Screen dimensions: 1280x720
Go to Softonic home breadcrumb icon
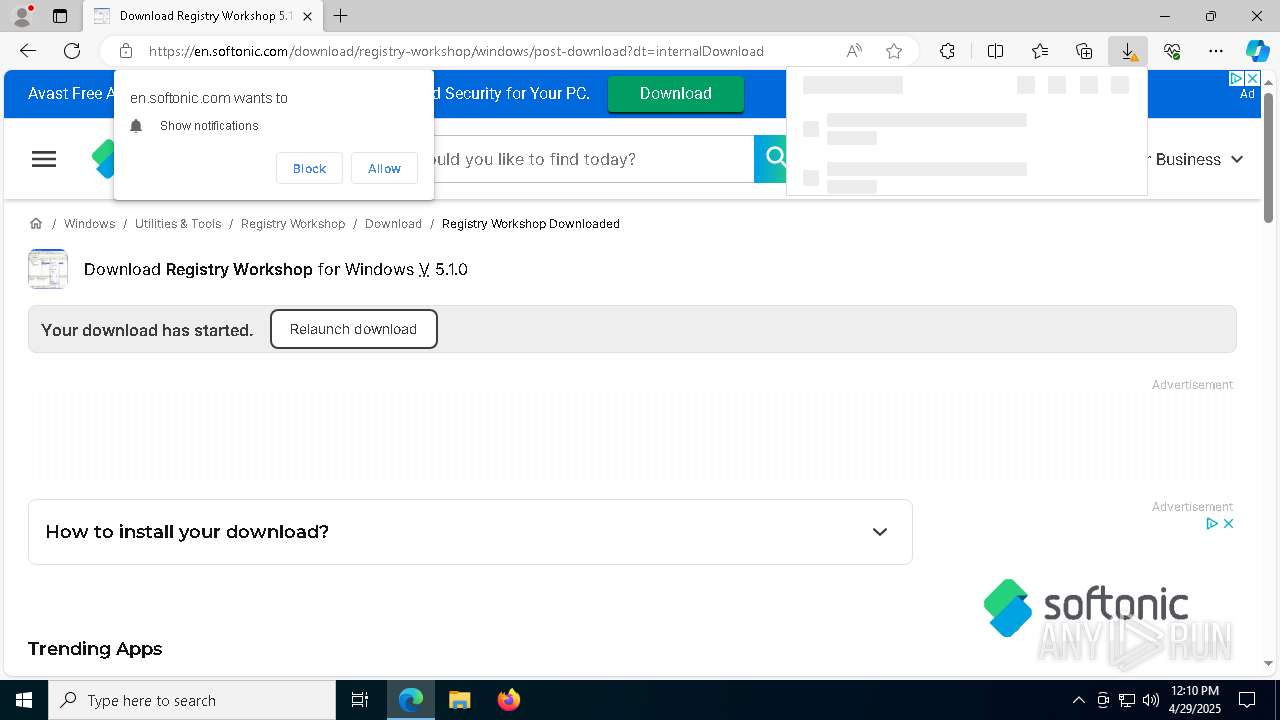pyautogui.click(x=36, y=223)
